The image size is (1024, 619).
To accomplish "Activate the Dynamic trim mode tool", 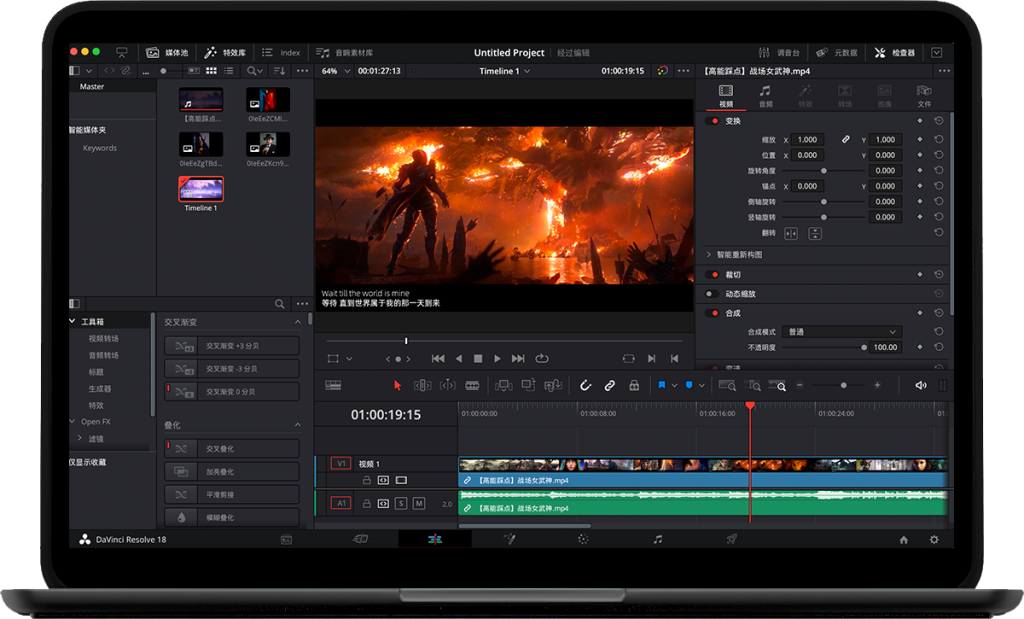I will 447,385.
